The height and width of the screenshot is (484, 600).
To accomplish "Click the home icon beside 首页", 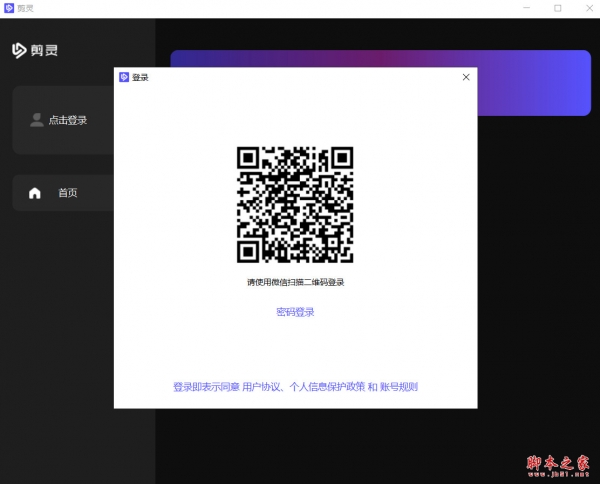I will (x=35, y=193).
